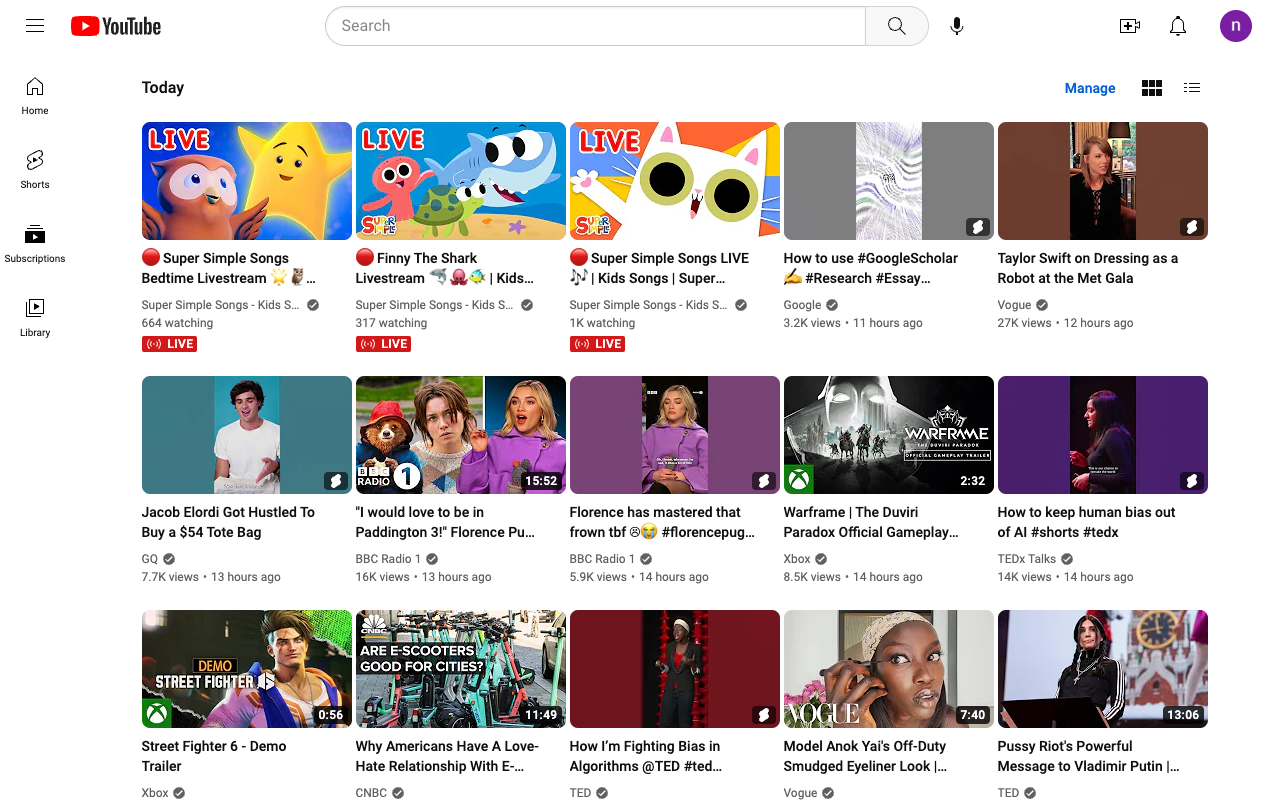
Task: Open Anok Yai Smudged Eyeliner thumbnail
Action: [889, 669]
